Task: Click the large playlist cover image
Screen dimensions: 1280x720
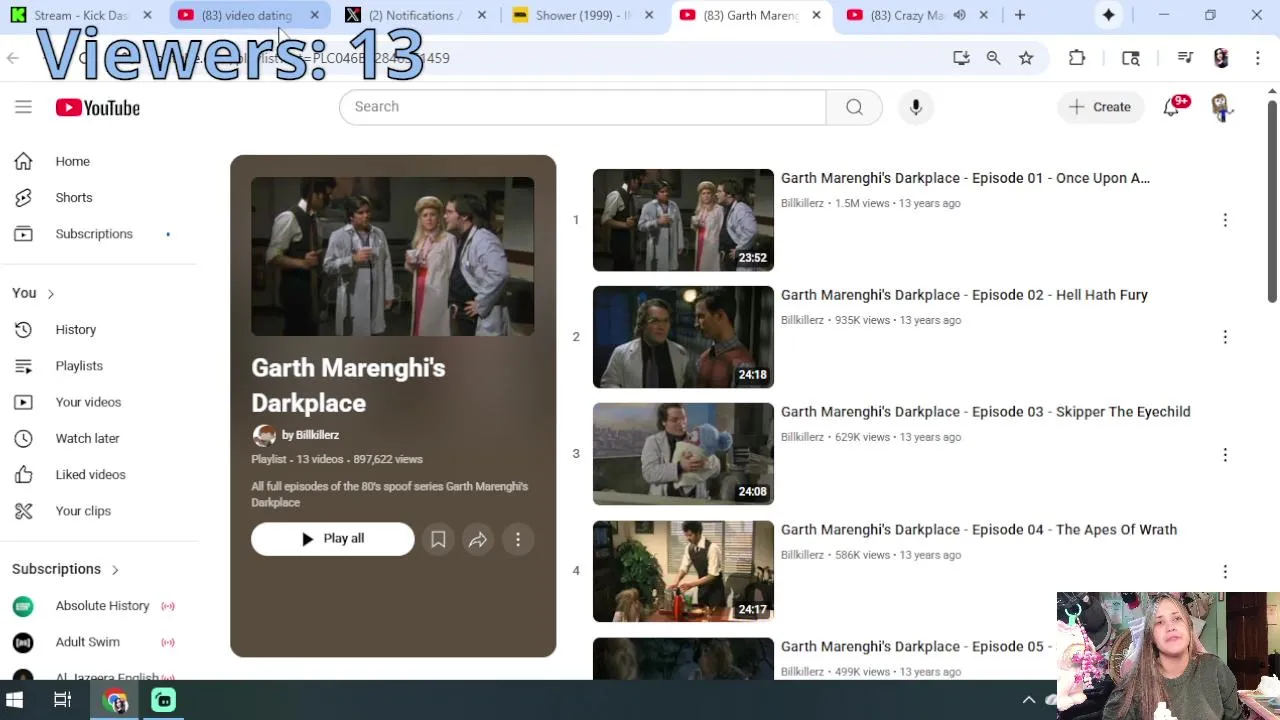Action: (x=392, y=257)
